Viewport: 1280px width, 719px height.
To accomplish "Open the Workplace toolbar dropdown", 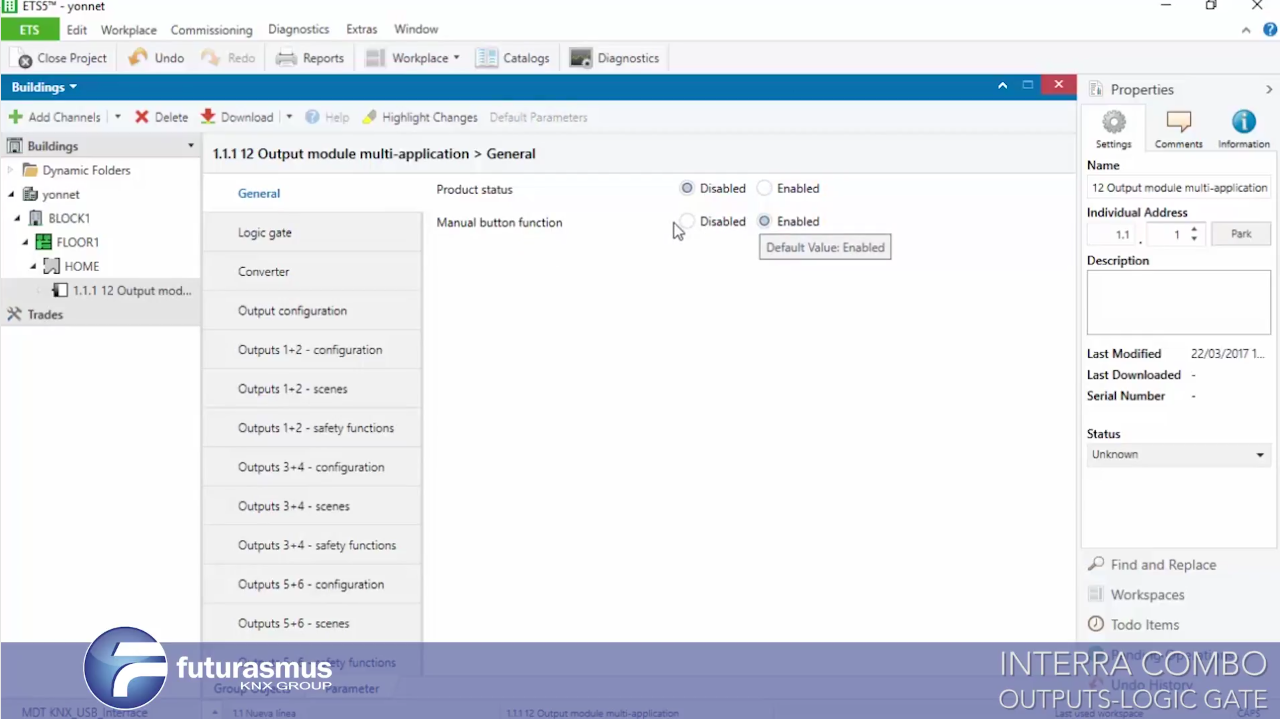I will point(412,58).
